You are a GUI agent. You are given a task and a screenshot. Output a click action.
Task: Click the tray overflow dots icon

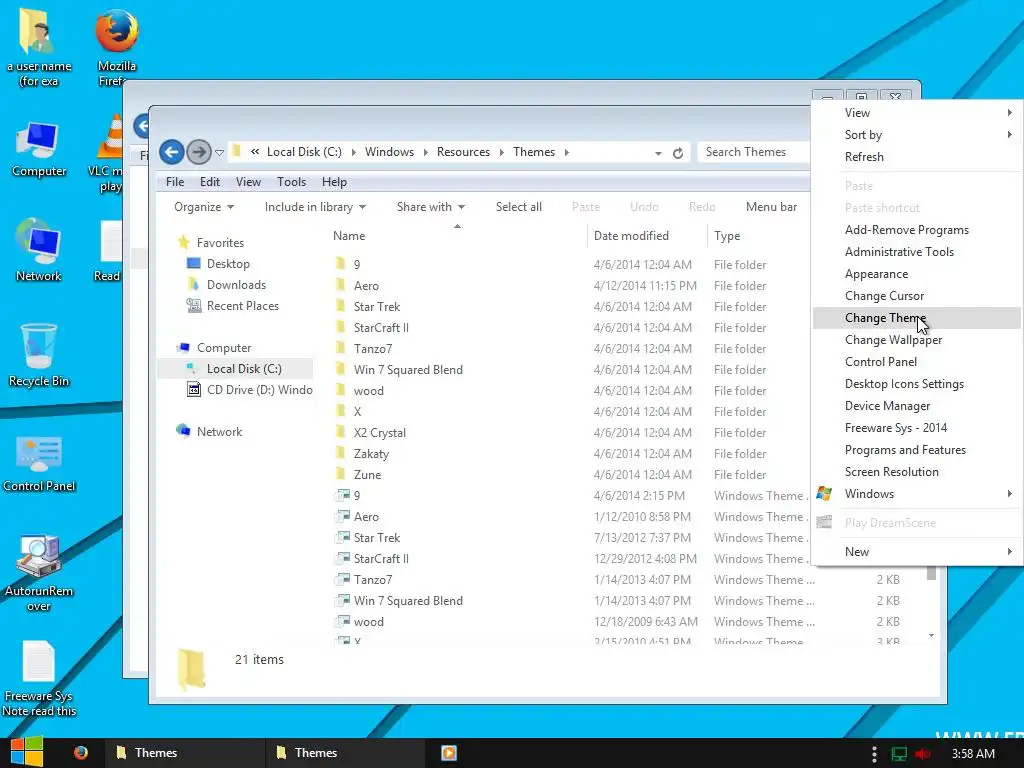tap(874, 754)
